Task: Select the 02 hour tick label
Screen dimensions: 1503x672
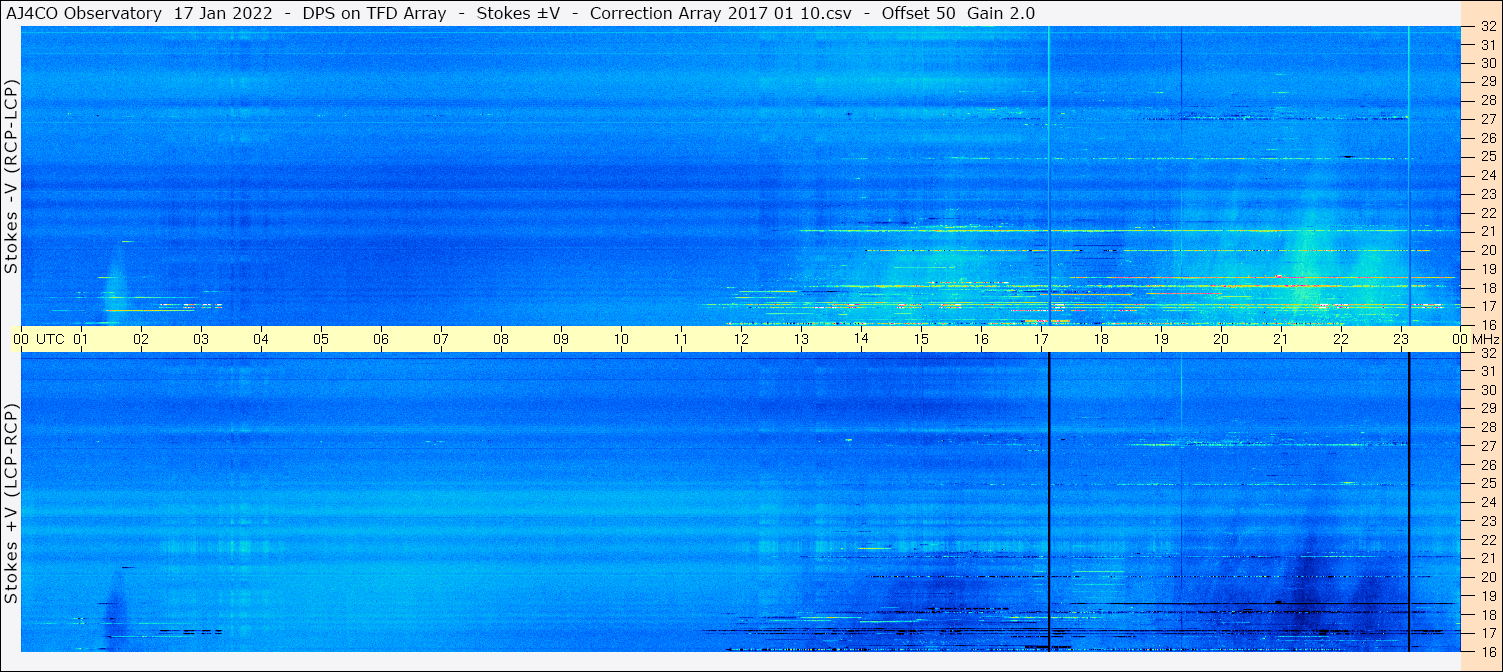Action: pos(141,339)
